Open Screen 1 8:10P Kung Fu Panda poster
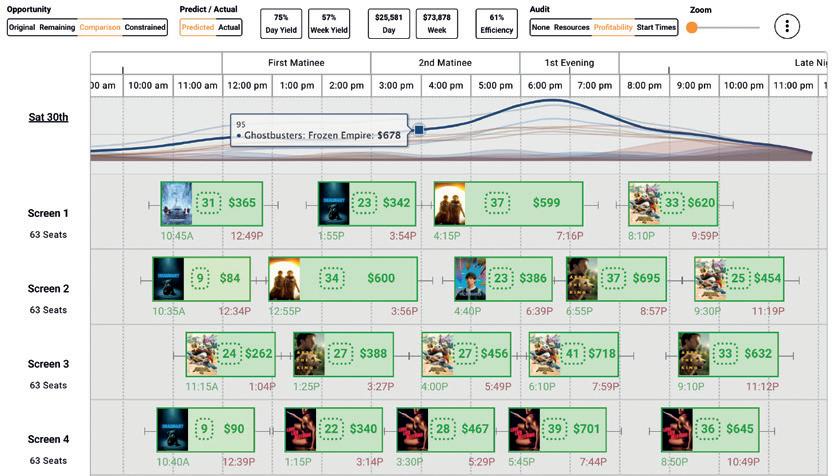837x476 pixels. tap(644, 204)
